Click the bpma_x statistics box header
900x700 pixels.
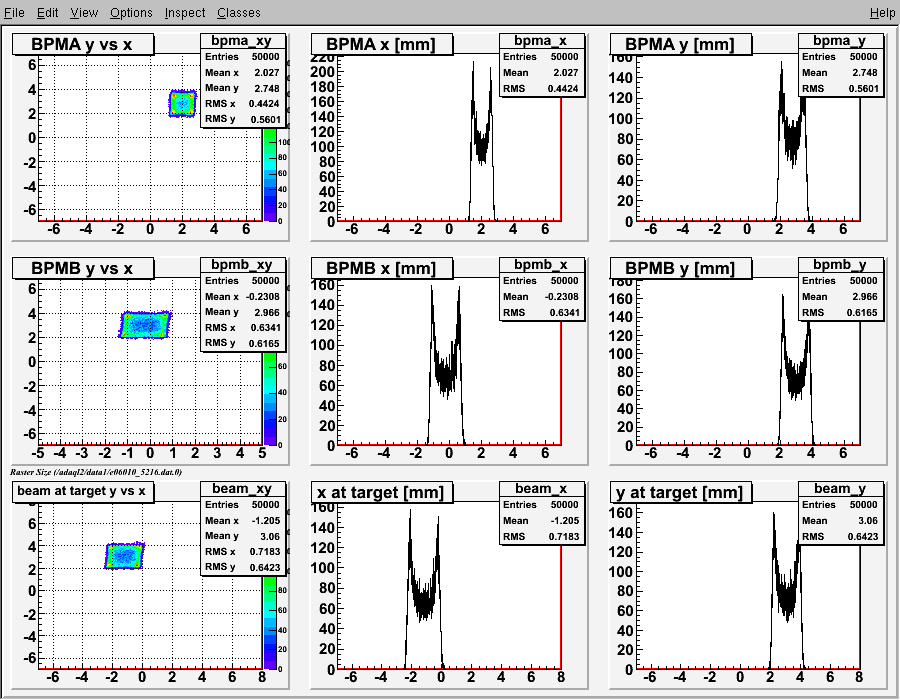pyautogui.click(x=541, y=41)
